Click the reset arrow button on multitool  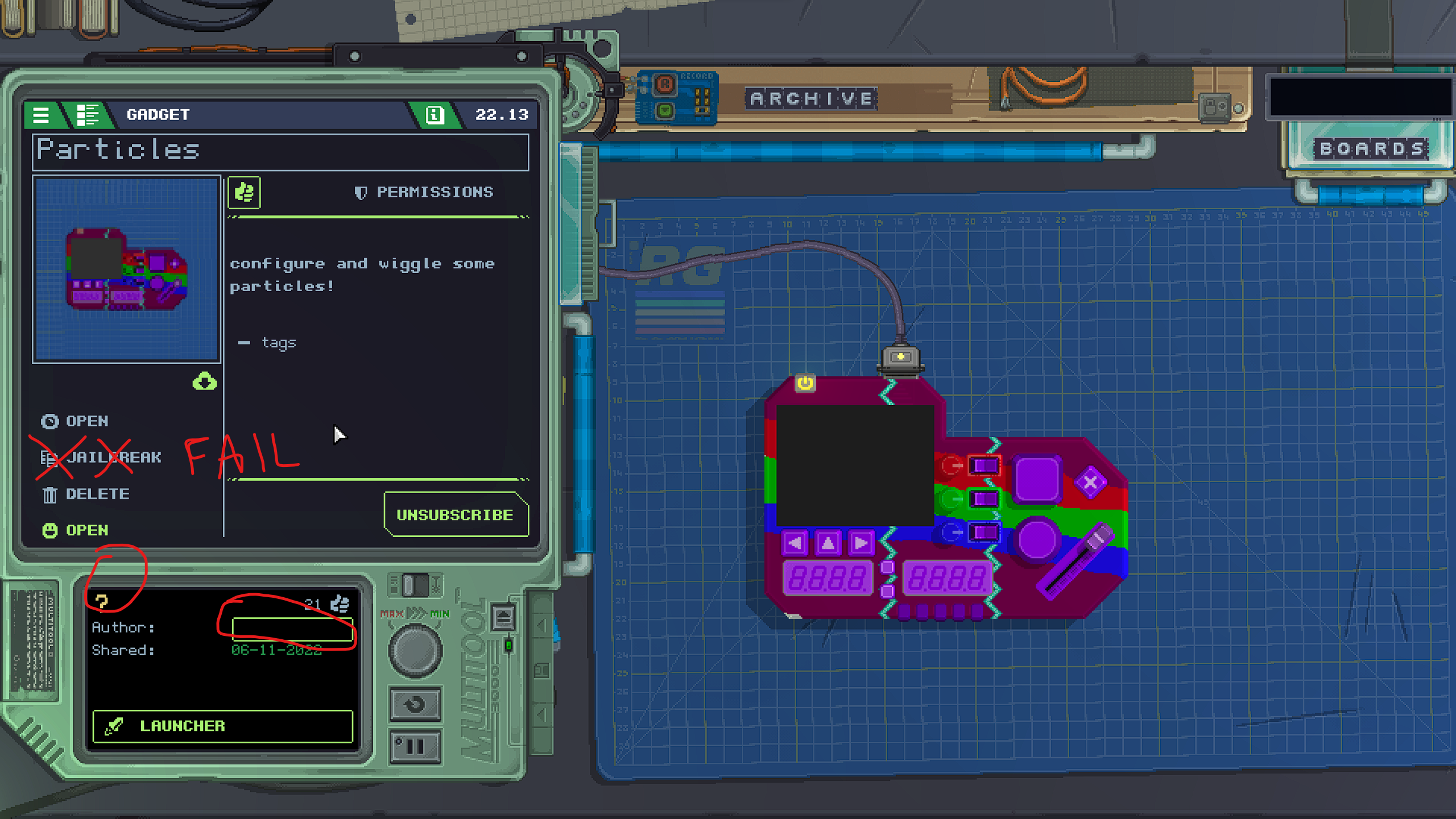[415, 705]
